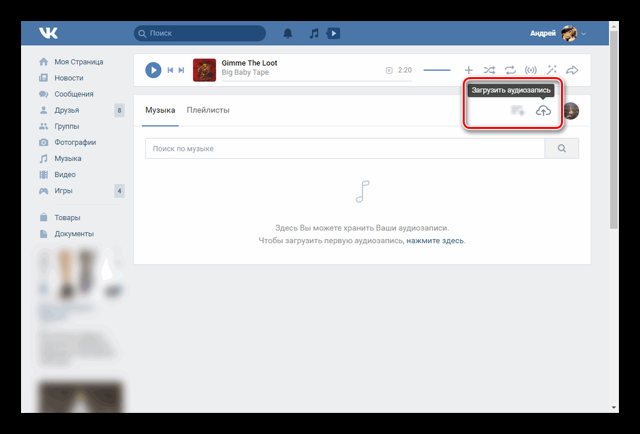Open the Gimme The Loot album cover

tap(204, 70)
